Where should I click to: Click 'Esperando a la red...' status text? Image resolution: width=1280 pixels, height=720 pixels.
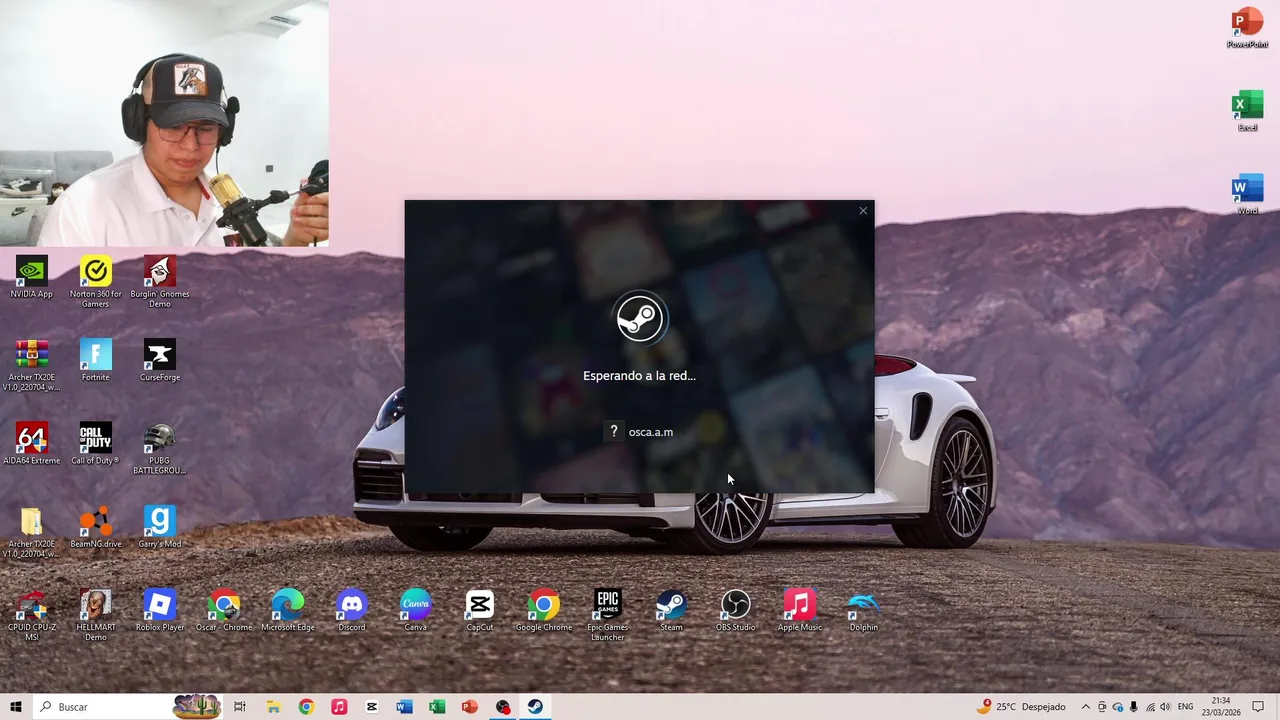[x=639, y=376]
